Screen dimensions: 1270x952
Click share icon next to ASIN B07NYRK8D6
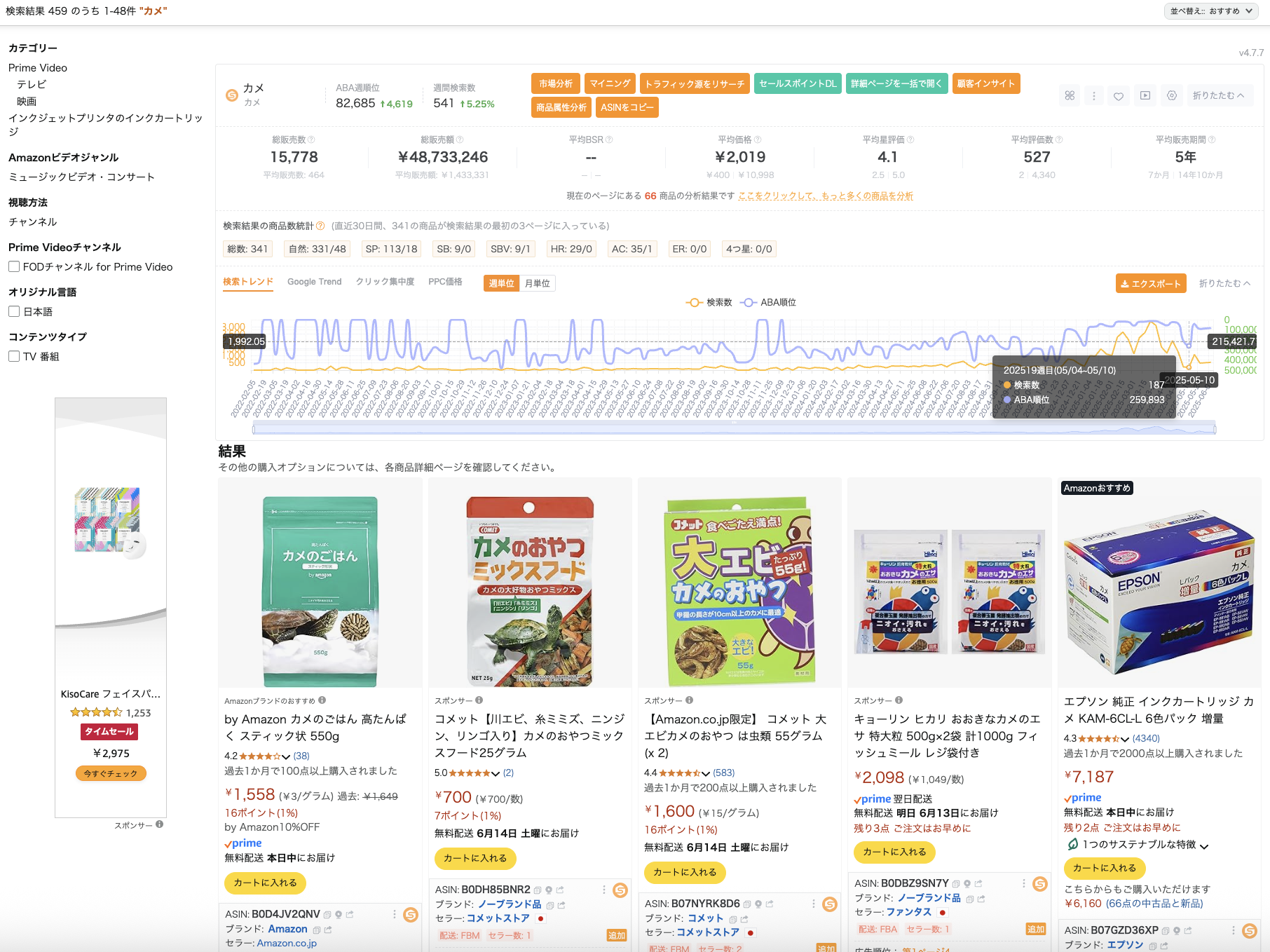pos(769,904)
